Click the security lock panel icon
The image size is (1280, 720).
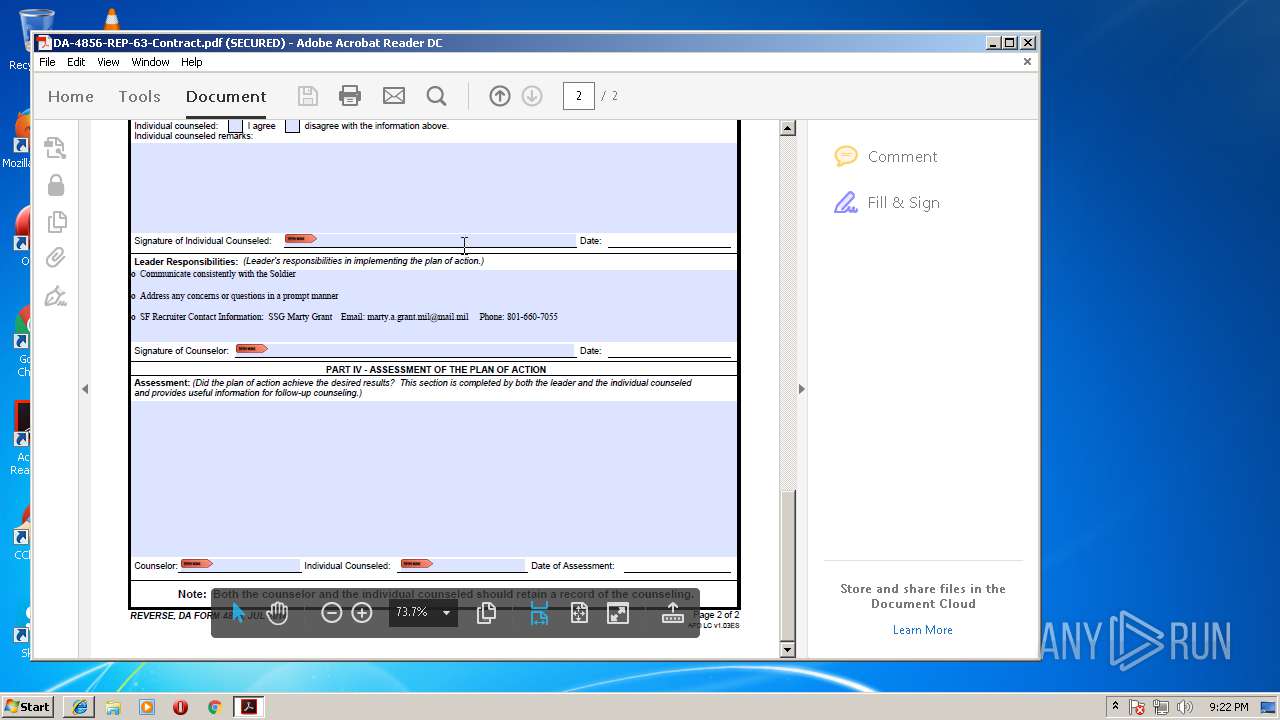56,185
